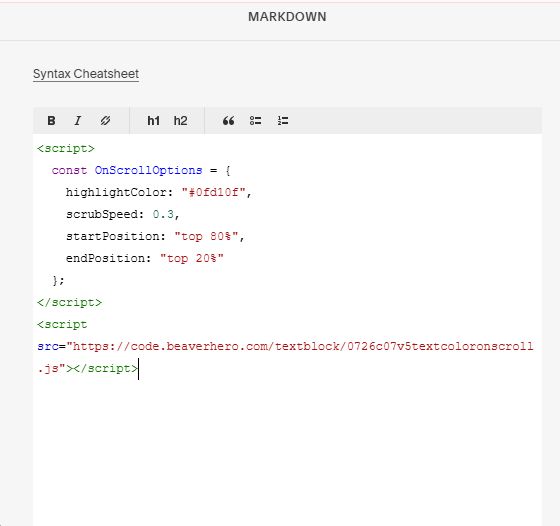560x526 pixels.
Task: Create a numbered list
Action: 283,121
